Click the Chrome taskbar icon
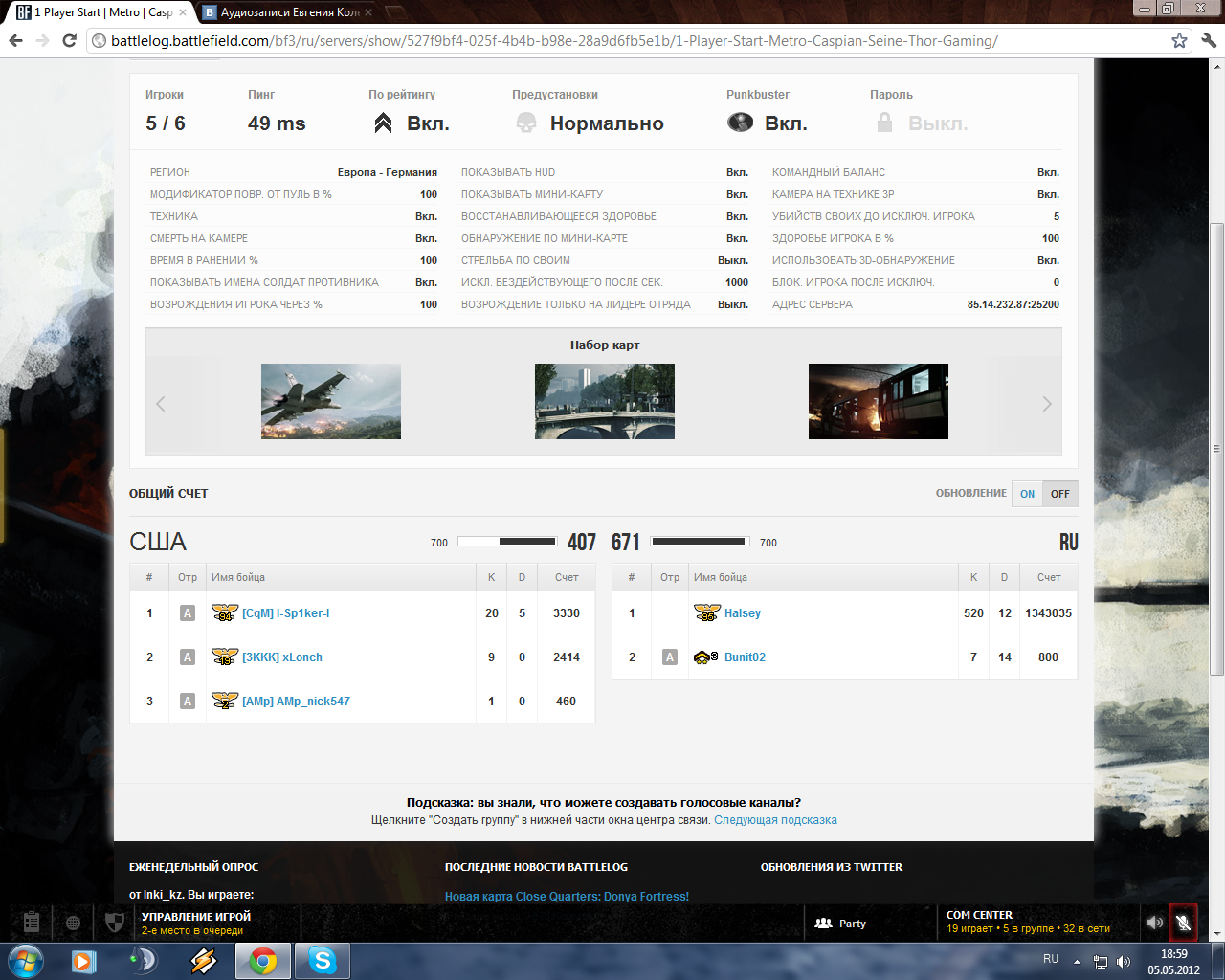The height and width of the screenshot is (980, 1225). [263, 961]
